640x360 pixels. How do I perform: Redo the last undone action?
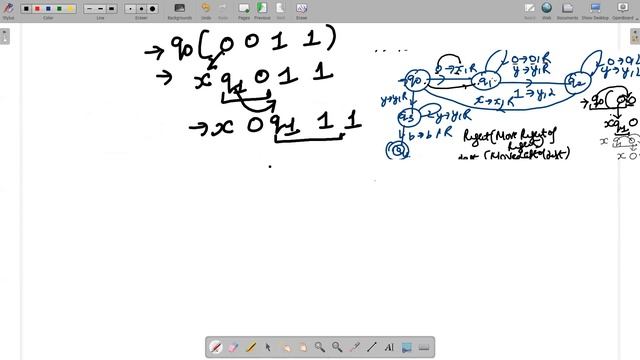pos(223,10)
